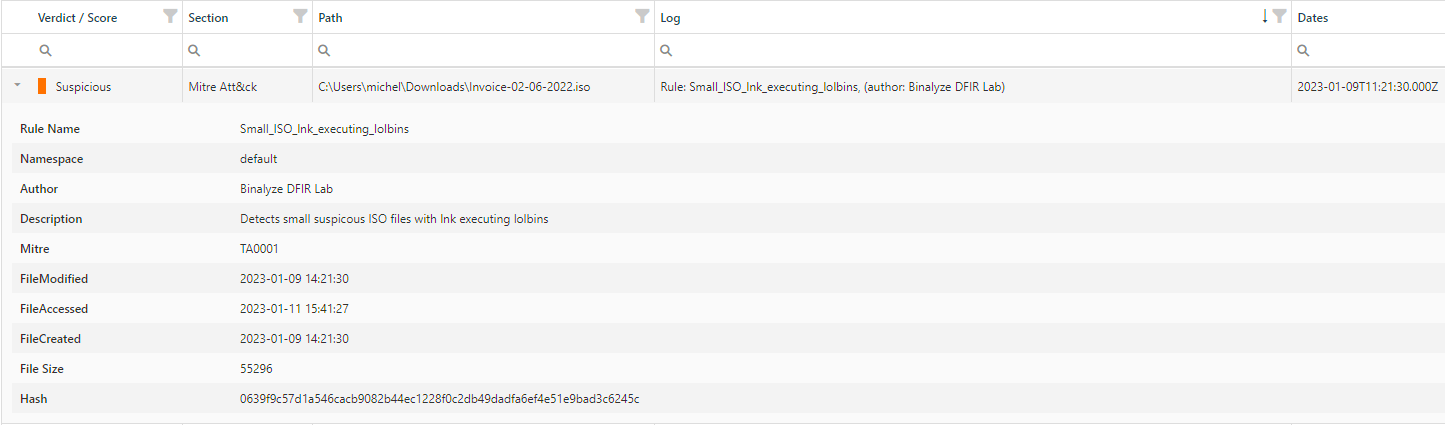This screenshot has height=425, width=1445.
Task: Open the Log column filter icon
Action: [1279, 16]
